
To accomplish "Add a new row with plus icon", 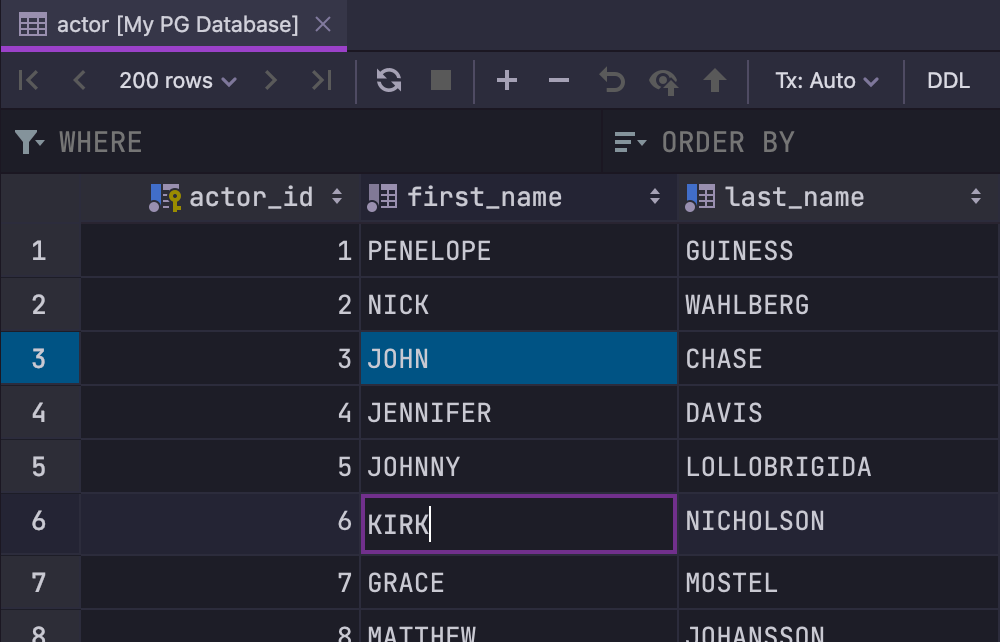I will pyautogui.click(x=507, y=81).
